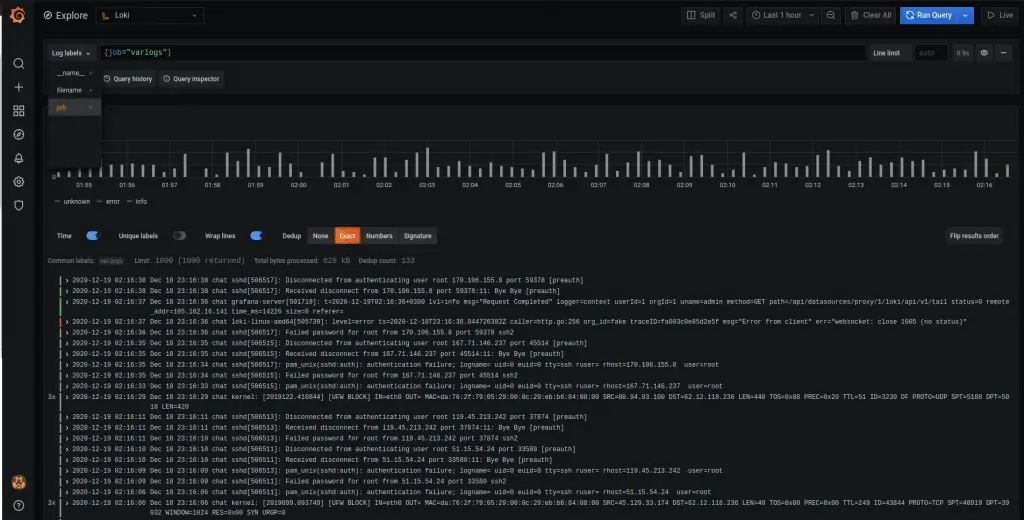Open the Loki data source dropdown
Screen dimensions: 1024x520
point(150,15)
